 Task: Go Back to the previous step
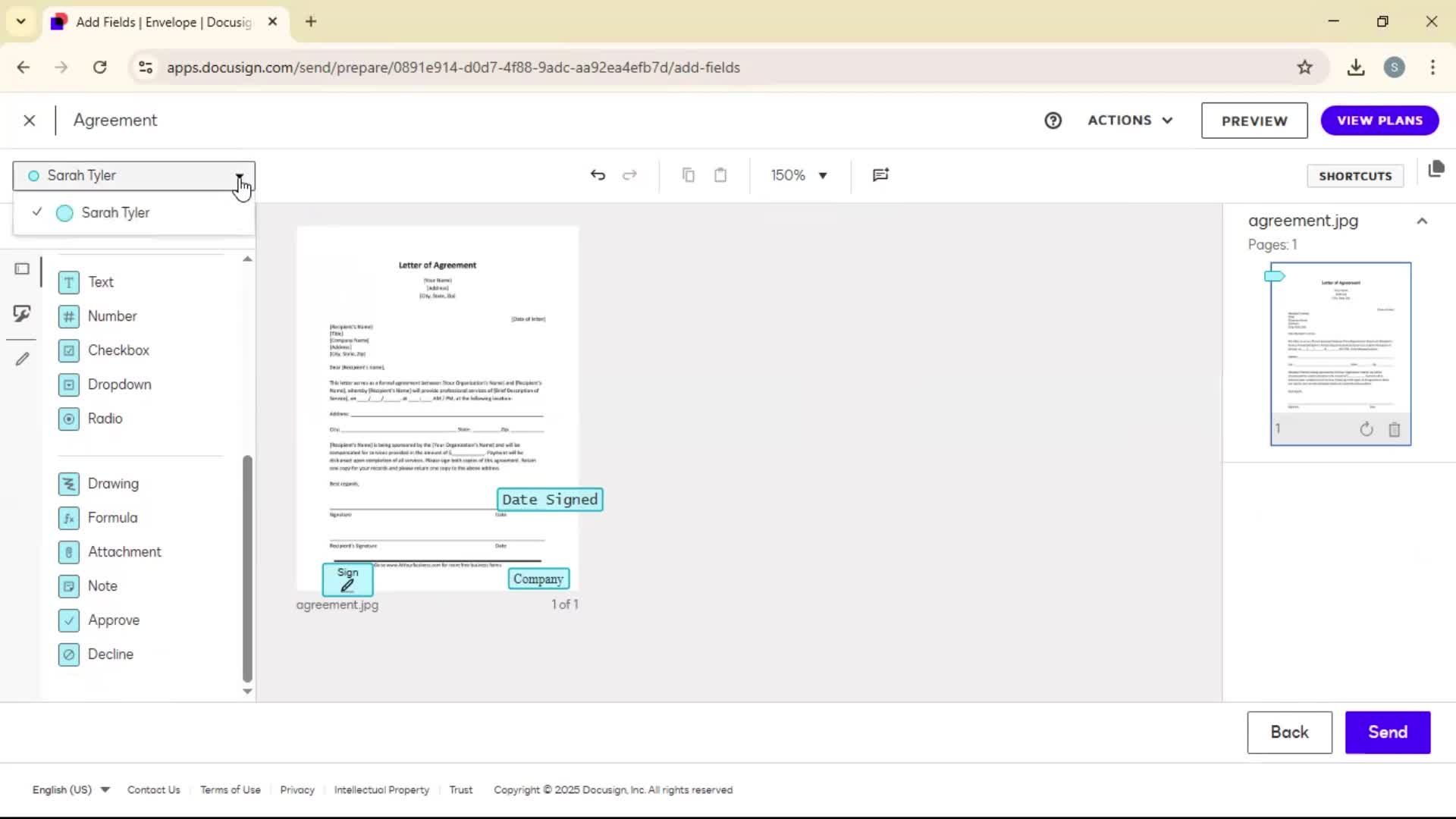pyautogui.click(x=1289, y=733)
